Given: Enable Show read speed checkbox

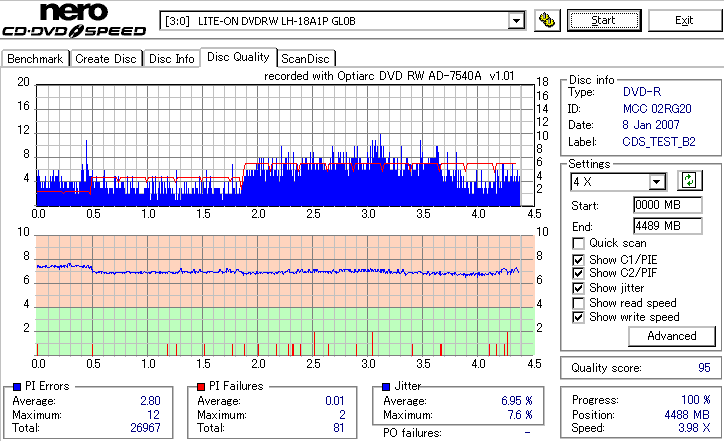Looking at the screenshot, I should pos(578,303).
